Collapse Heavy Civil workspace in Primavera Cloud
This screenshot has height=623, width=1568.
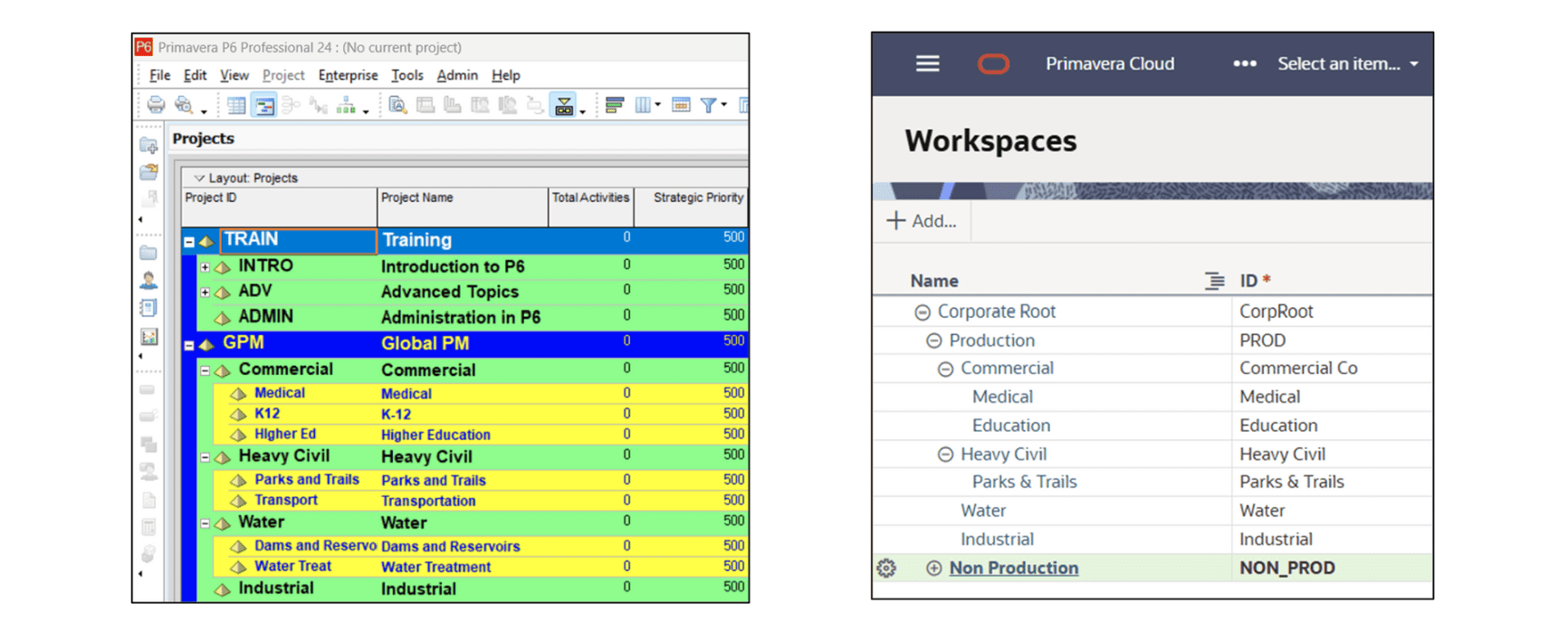(x=945, y=455)
